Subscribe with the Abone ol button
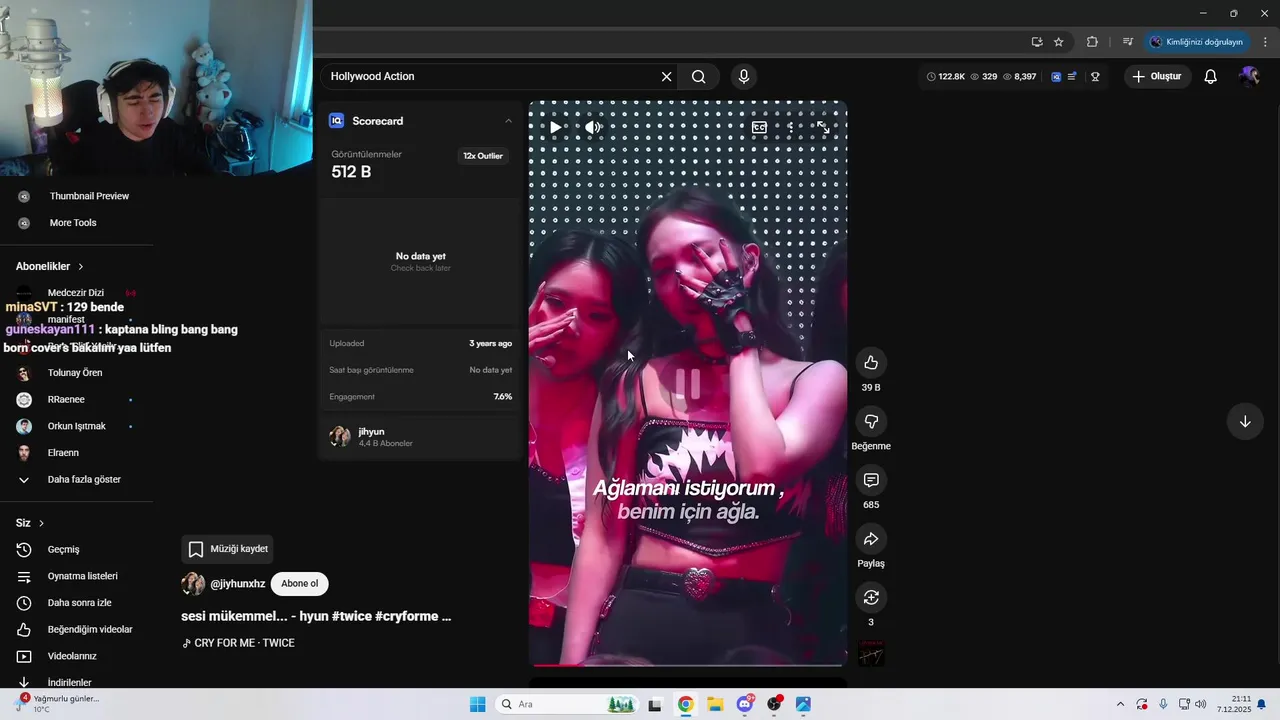The height and width of the screenshot is (720, 1280). pyautogui.click(x=299, y=584)
